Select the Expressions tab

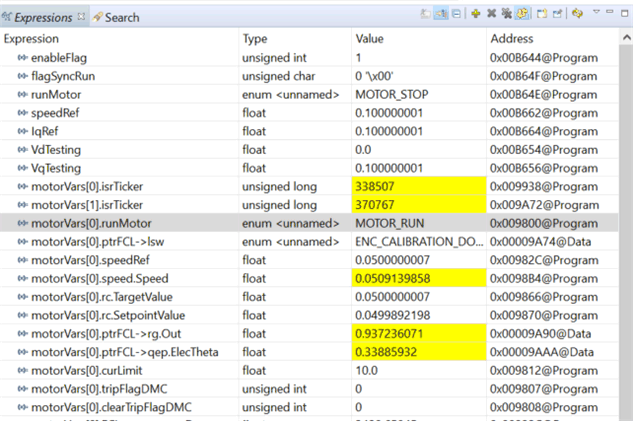(42, 17)
